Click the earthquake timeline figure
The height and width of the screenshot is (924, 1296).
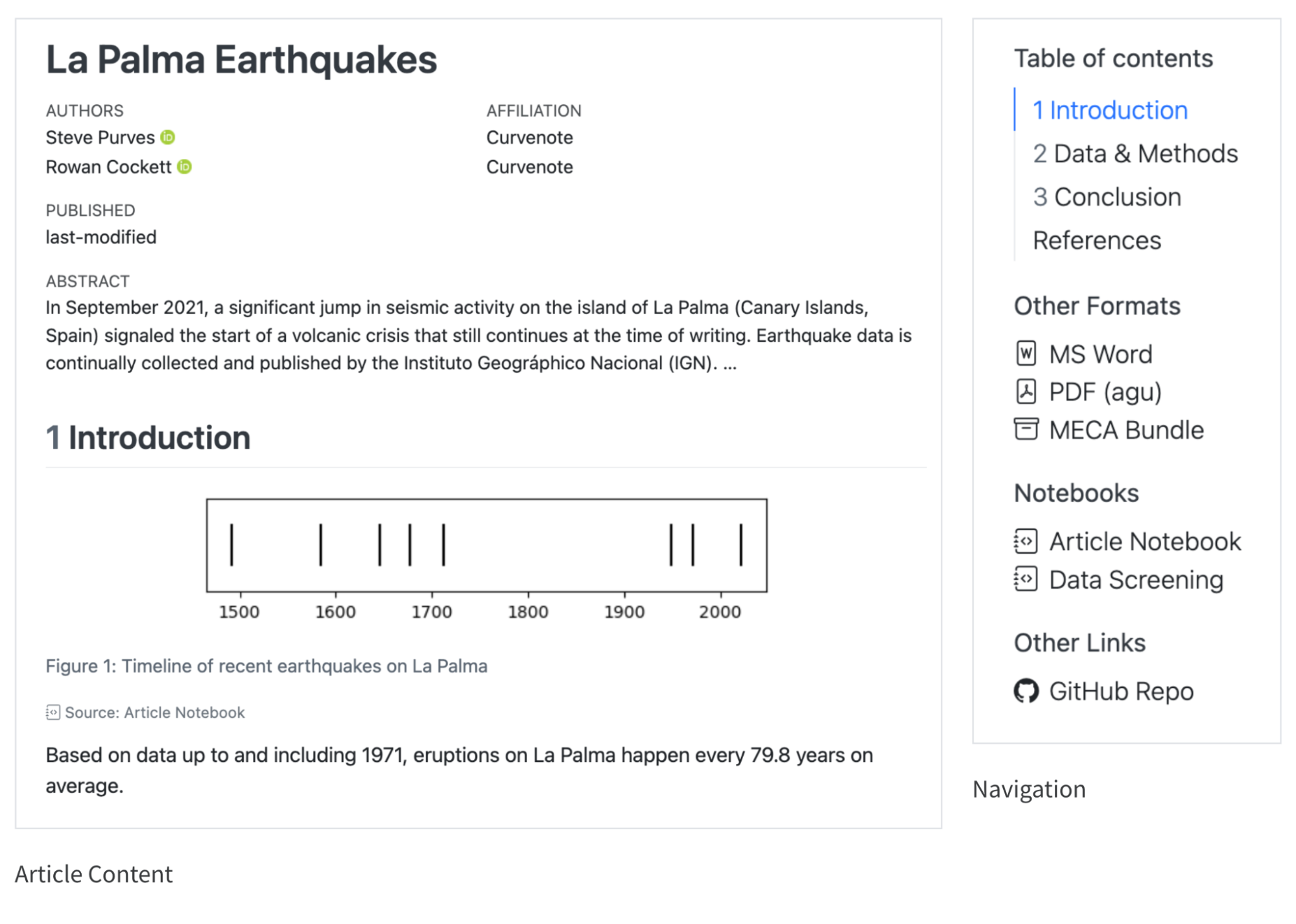click(x=486, y=556)
